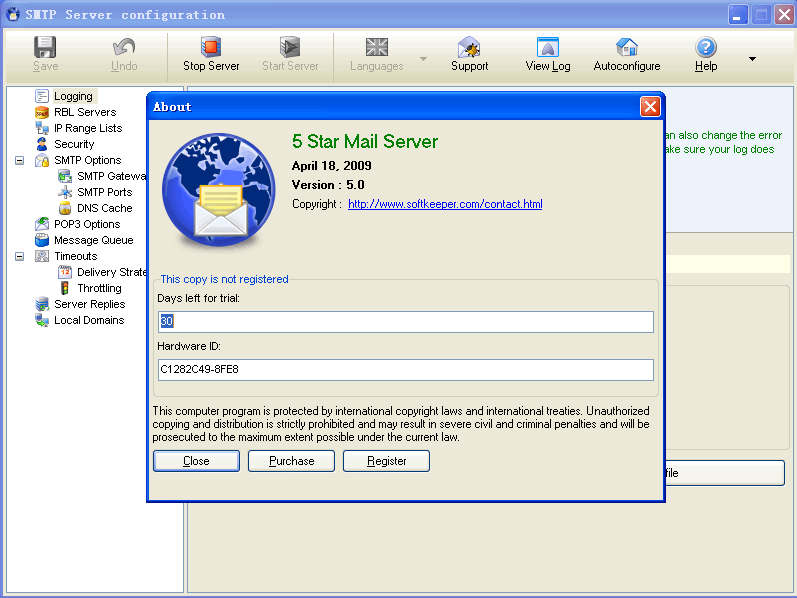
Task: Open the Languages dropdown arrow
Action: pos(423,59)
